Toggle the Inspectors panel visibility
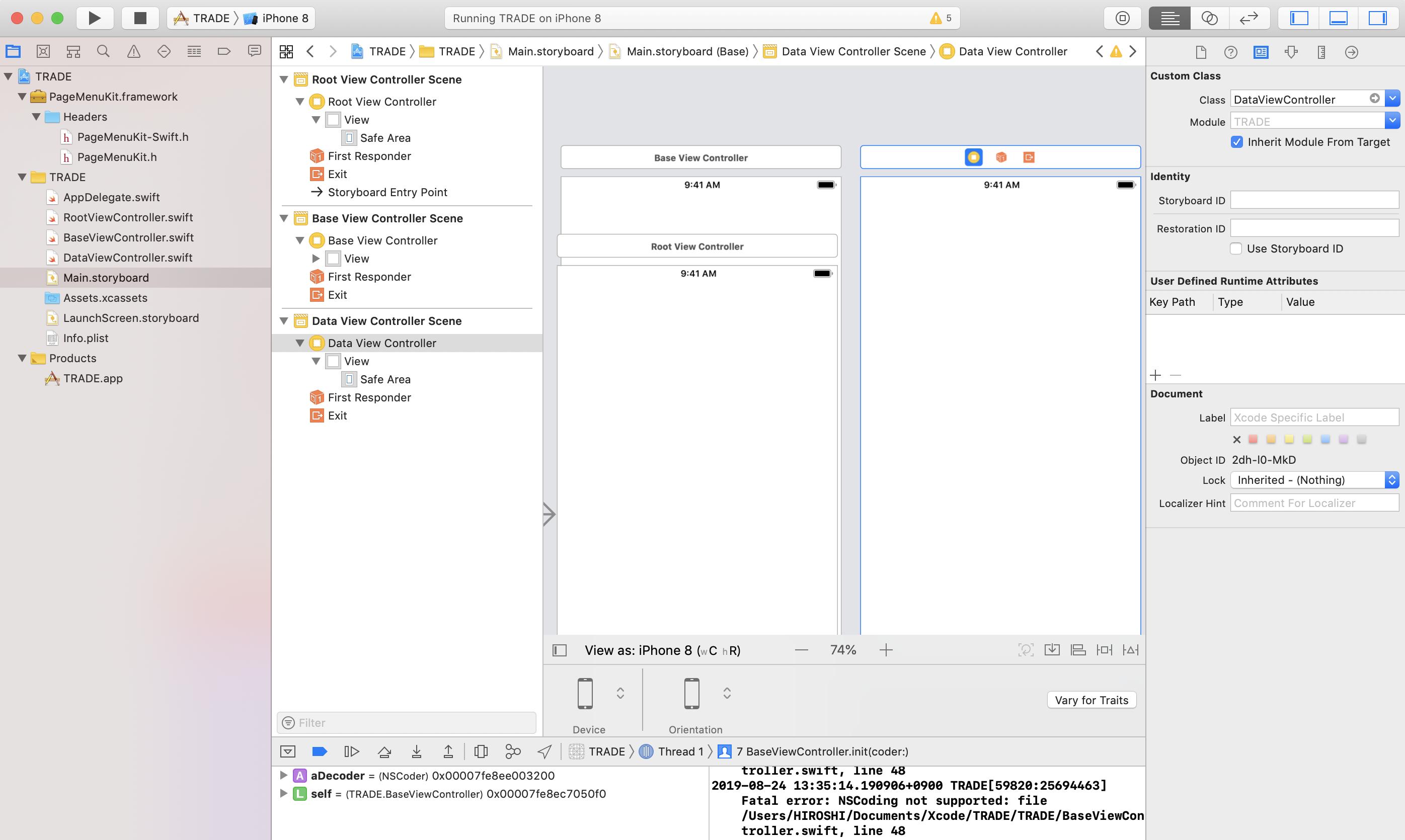The height and width of the screenshot is (840, 1405). pos(1377,18)
